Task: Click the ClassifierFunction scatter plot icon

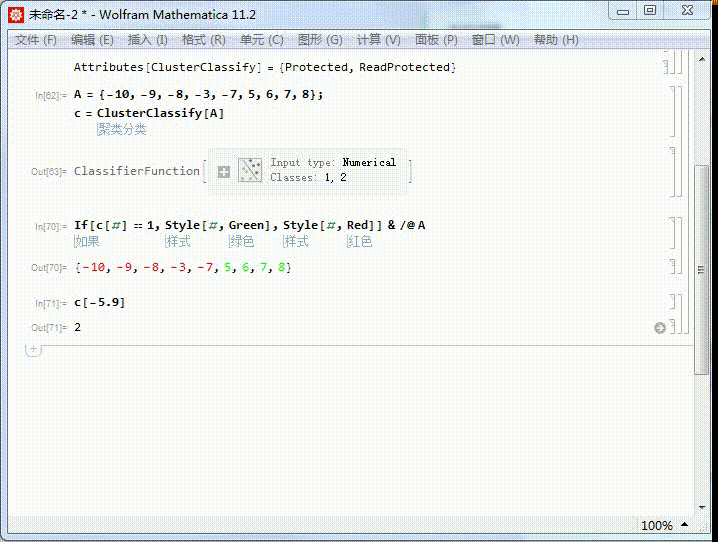Action: [250, 170]
